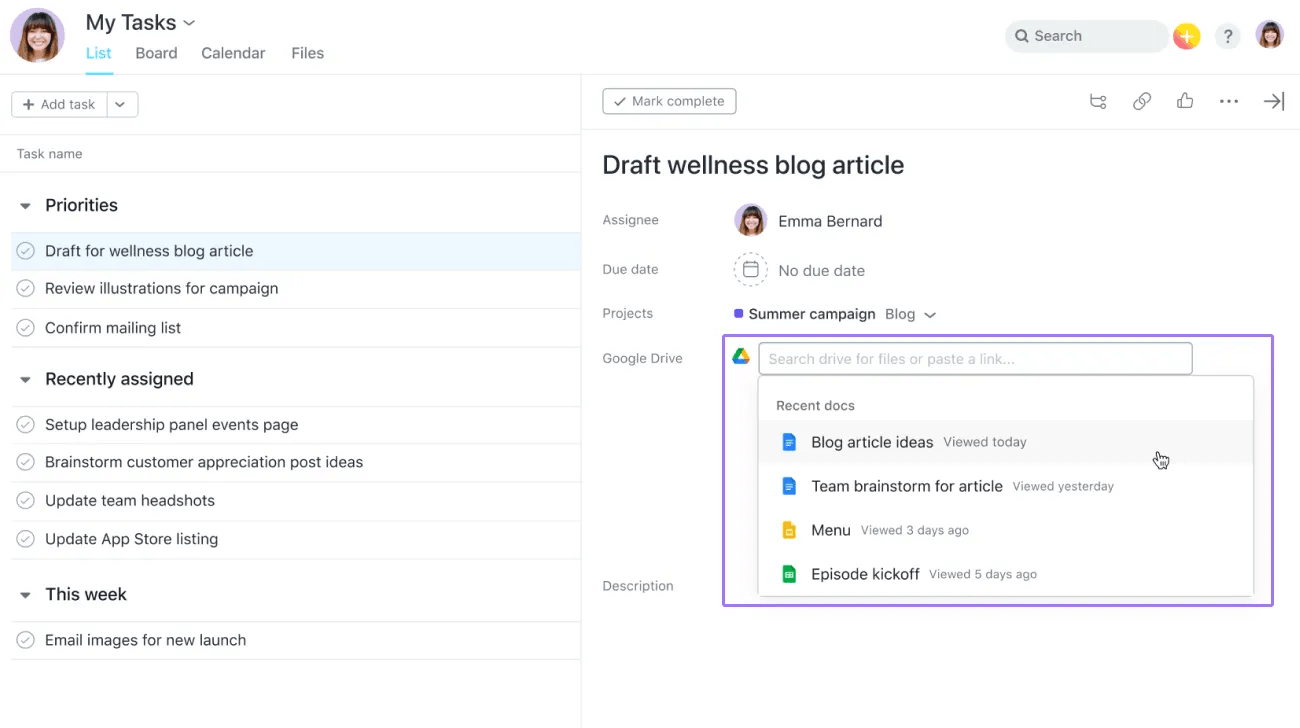Open the Blog project dropdown chevron
Image resolution: width=1300 pixels, height=728 pixels.
click(x=930, y=313)
